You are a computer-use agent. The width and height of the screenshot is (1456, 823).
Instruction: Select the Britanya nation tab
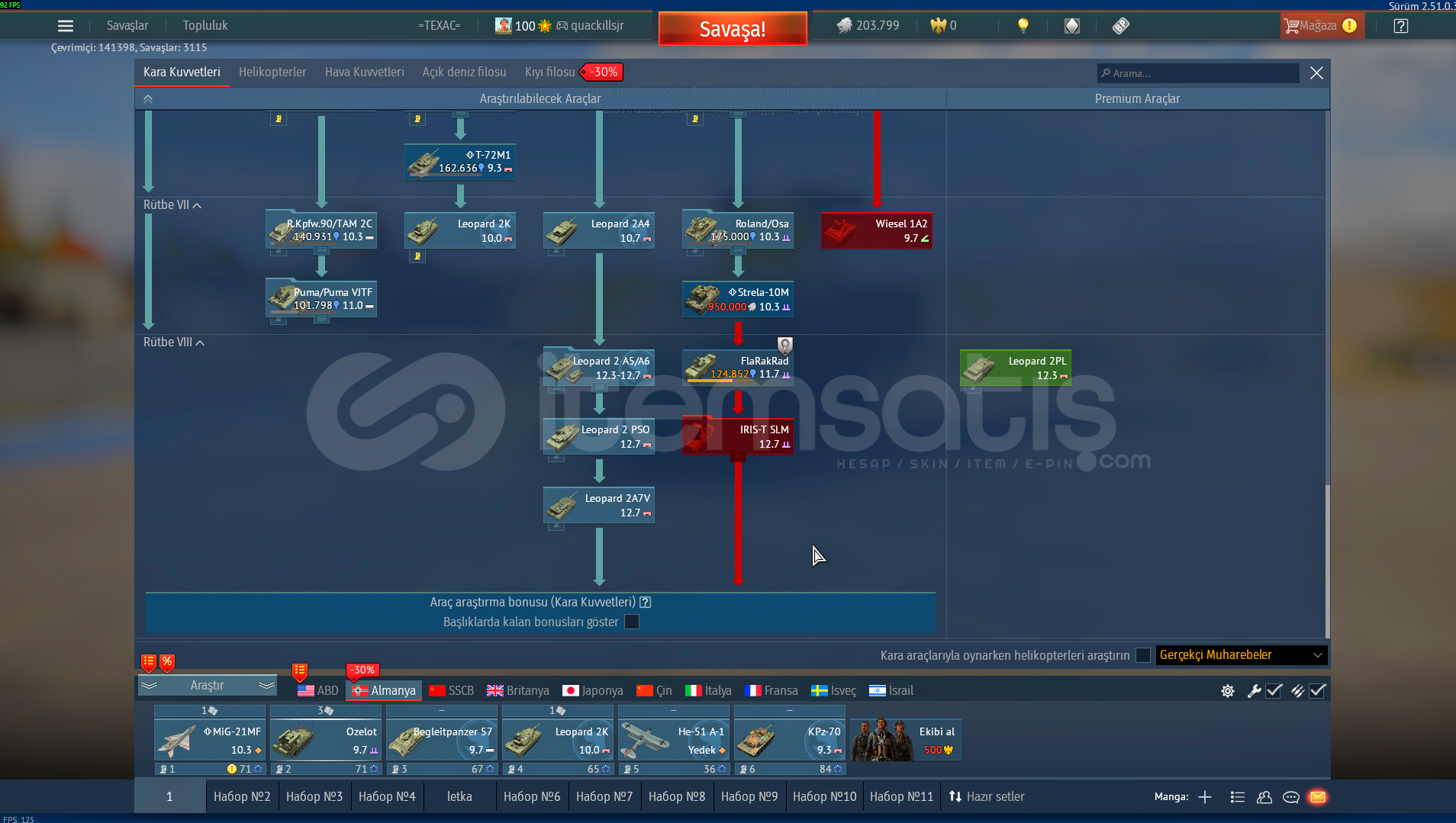[518, 691]
